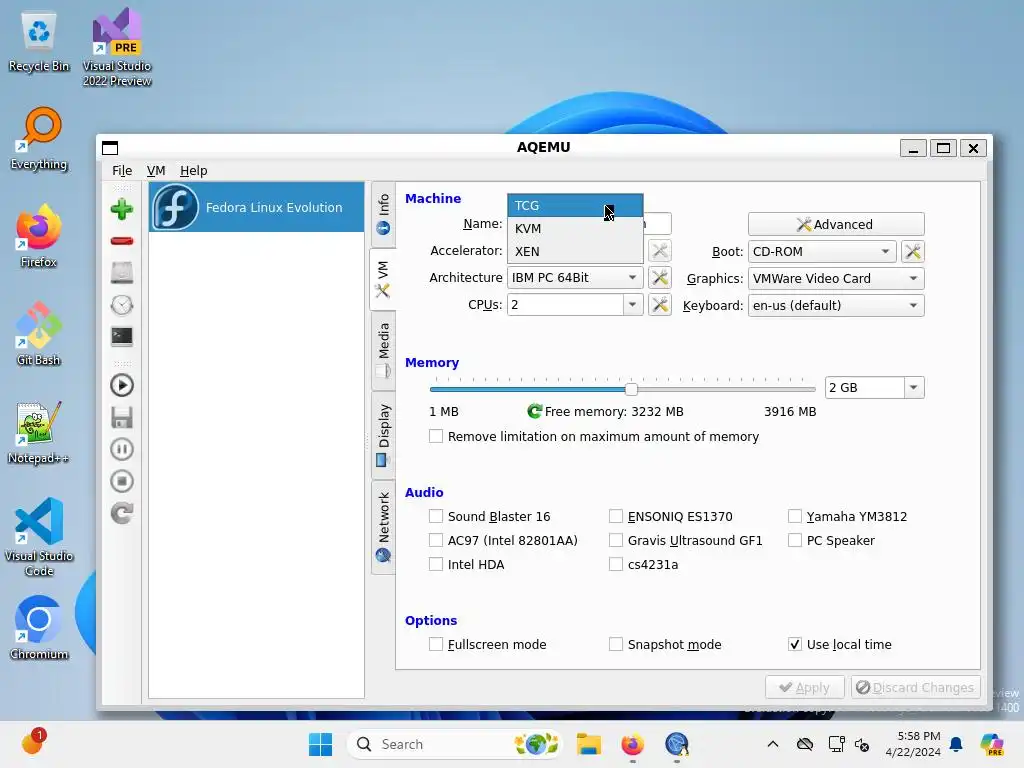Open the File menu
Image resolution: width=1024 pixels, height=768 pixels.
[122, 170]
